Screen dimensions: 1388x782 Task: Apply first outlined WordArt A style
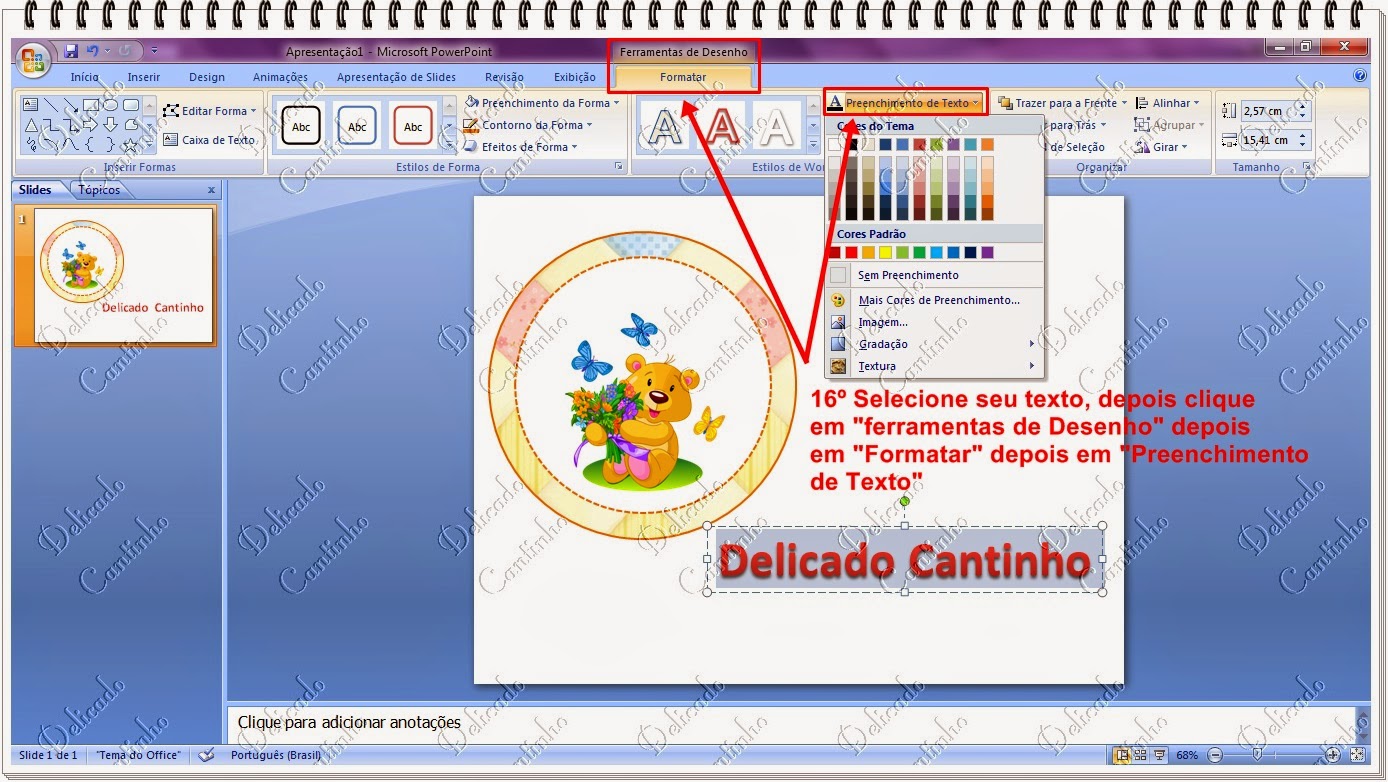667,127
